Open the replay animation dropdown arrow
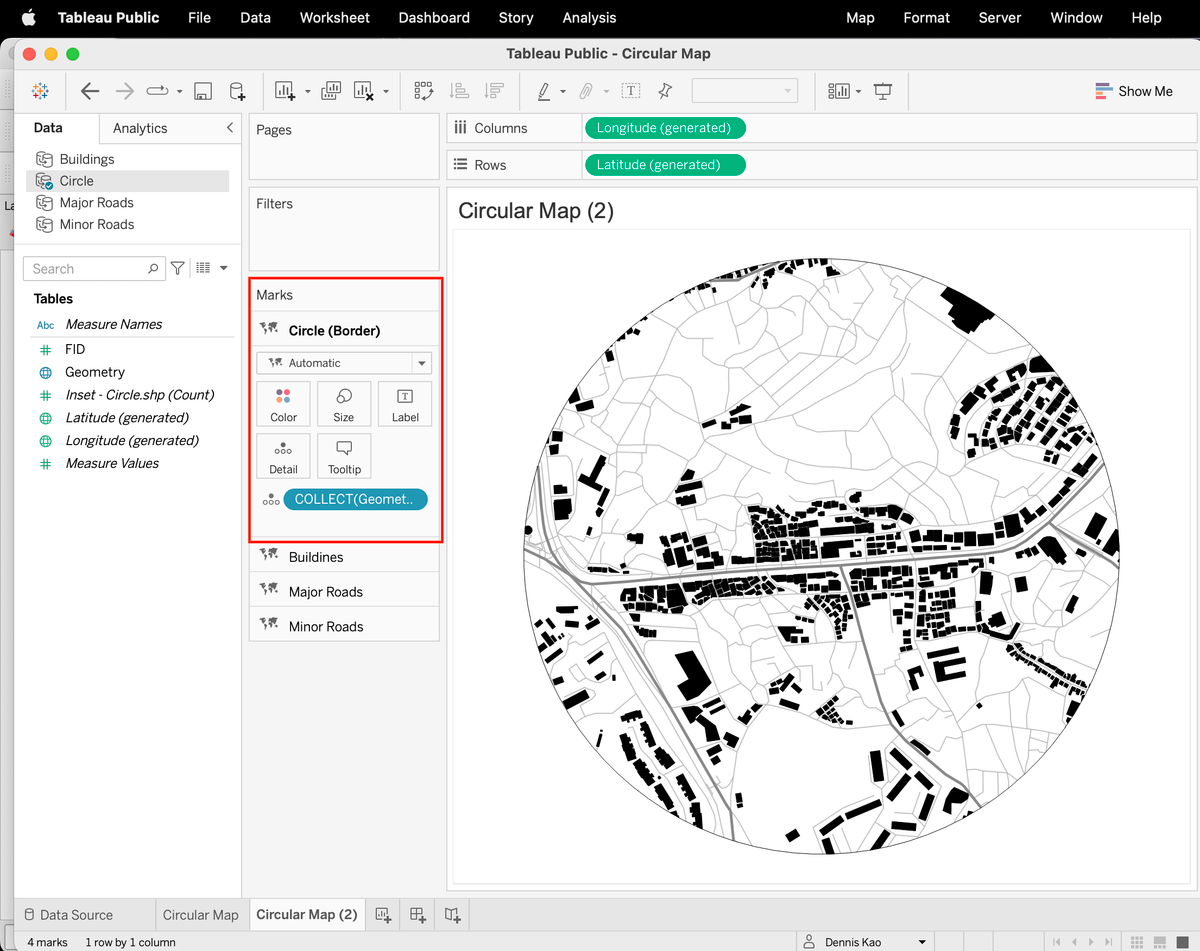The image size is (1200, 951). tap(179, 92)
